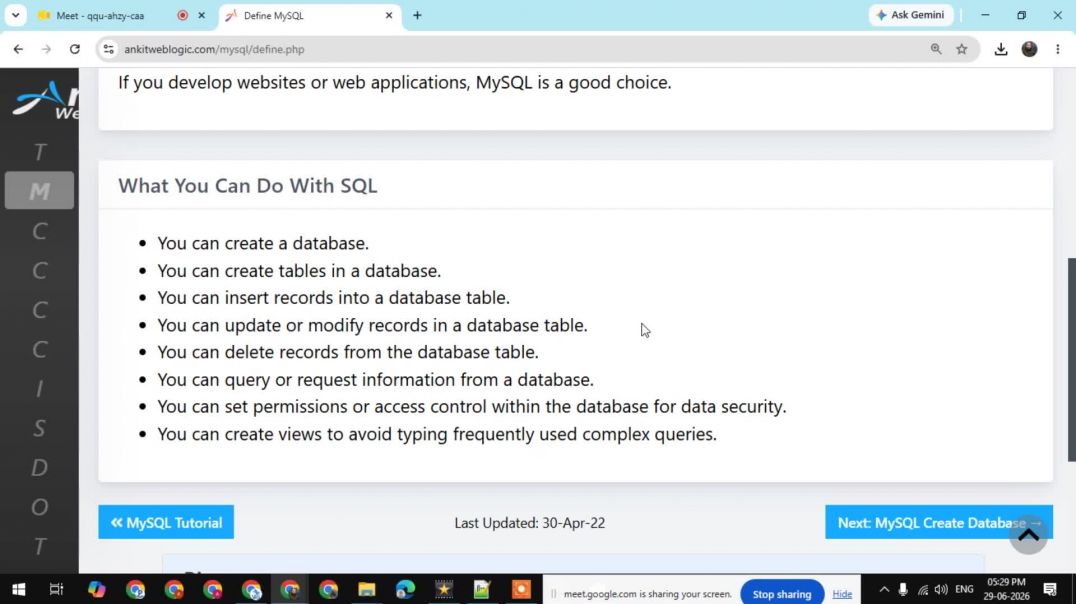Close the Meet qqu-ahzy-caa tab
Screen dimensions: 1076x604
coord(201,15)
